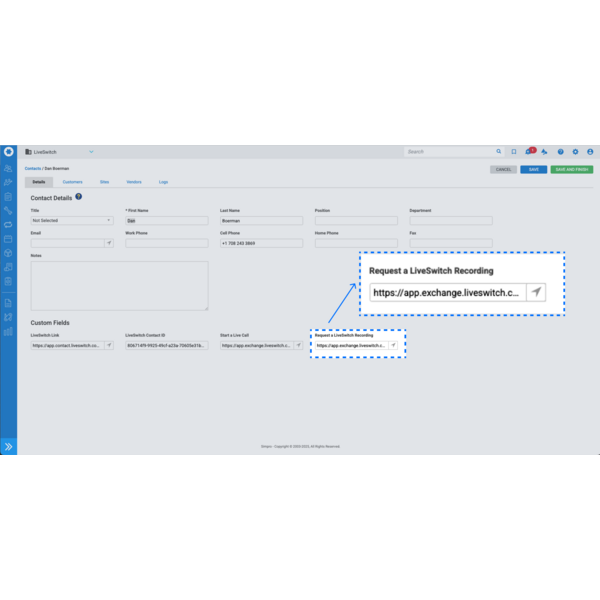Open the people icon in sidebar
Screen dimensions: 600x600
click(x=8, y=168)
